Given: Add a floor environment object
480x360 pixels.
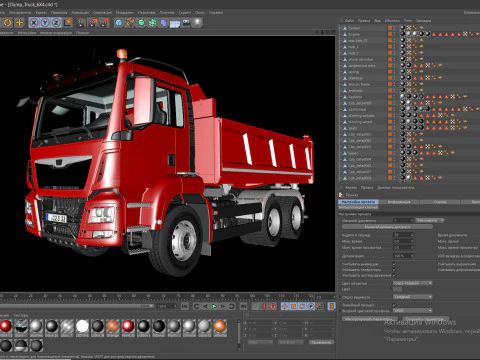Looking at the screenshot, I should click(x=175, y=23).
